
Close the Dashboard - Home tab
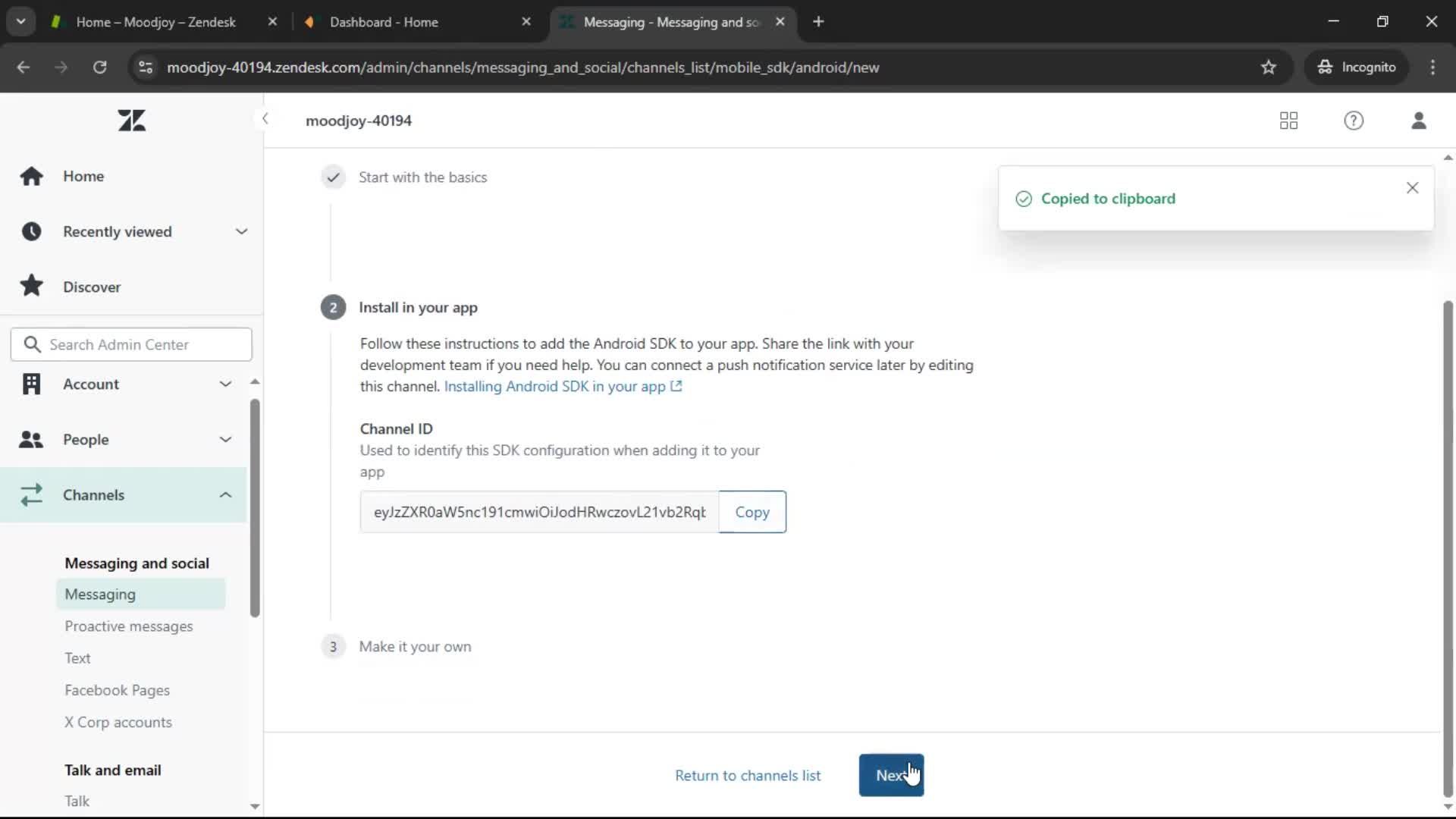[526, 22]
